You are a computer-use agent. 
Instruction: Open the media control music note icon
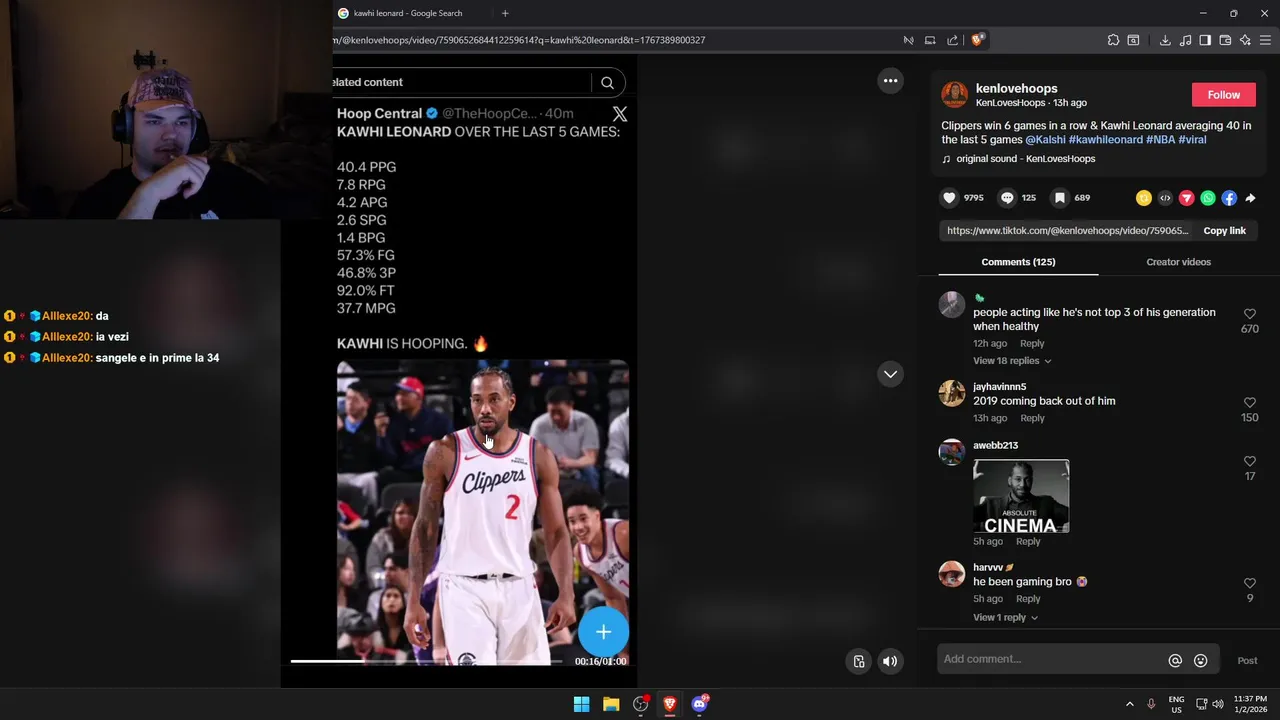pos(1185,40)
